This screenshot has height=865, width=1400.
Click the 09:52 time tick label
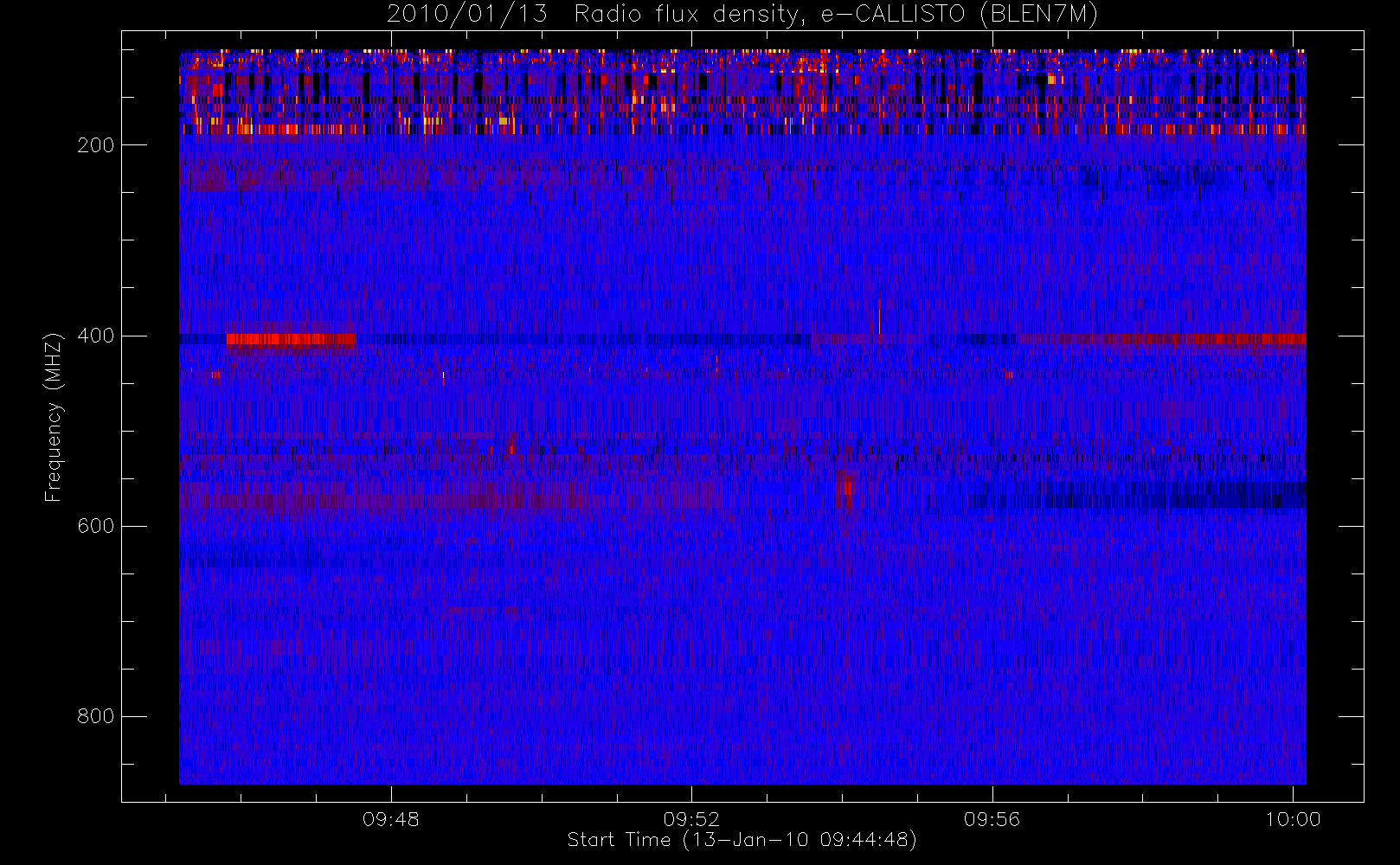691,818
